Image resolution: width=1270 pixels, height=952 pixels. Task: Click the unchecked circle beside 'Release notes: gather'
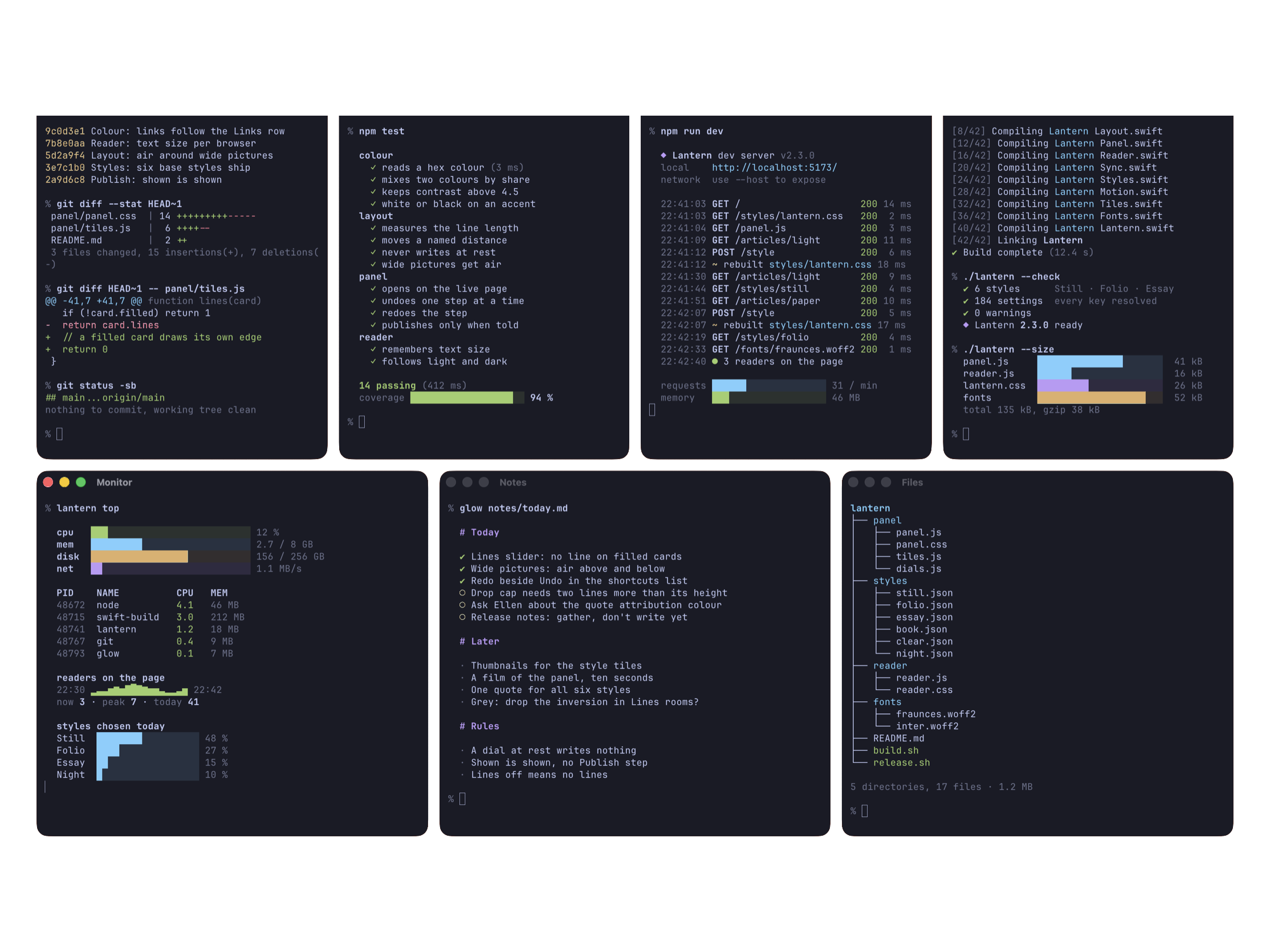coord(462,617)
